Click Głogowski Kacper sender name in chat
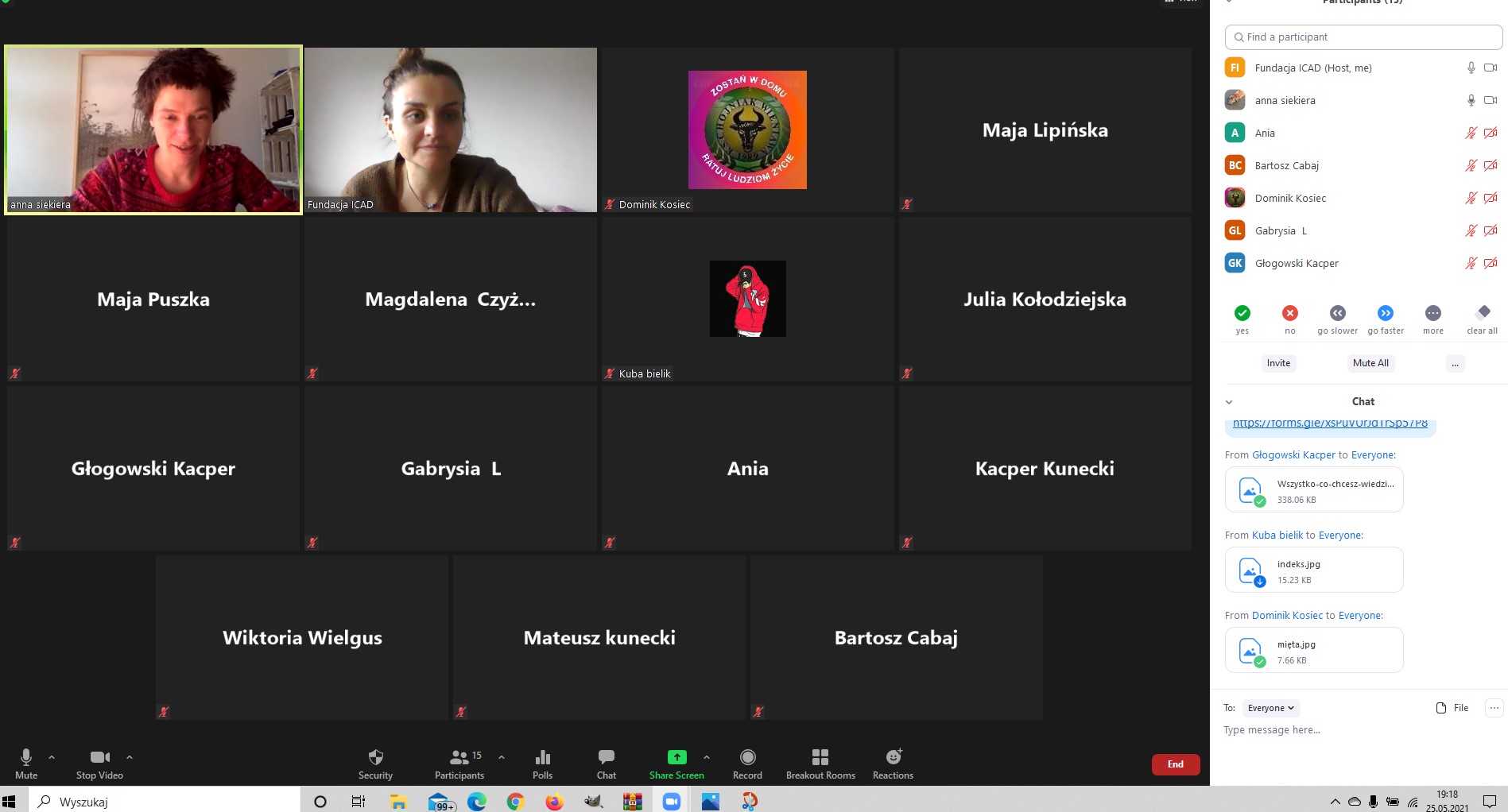The image size is (1508, 812). click(x=1293, y=455)
